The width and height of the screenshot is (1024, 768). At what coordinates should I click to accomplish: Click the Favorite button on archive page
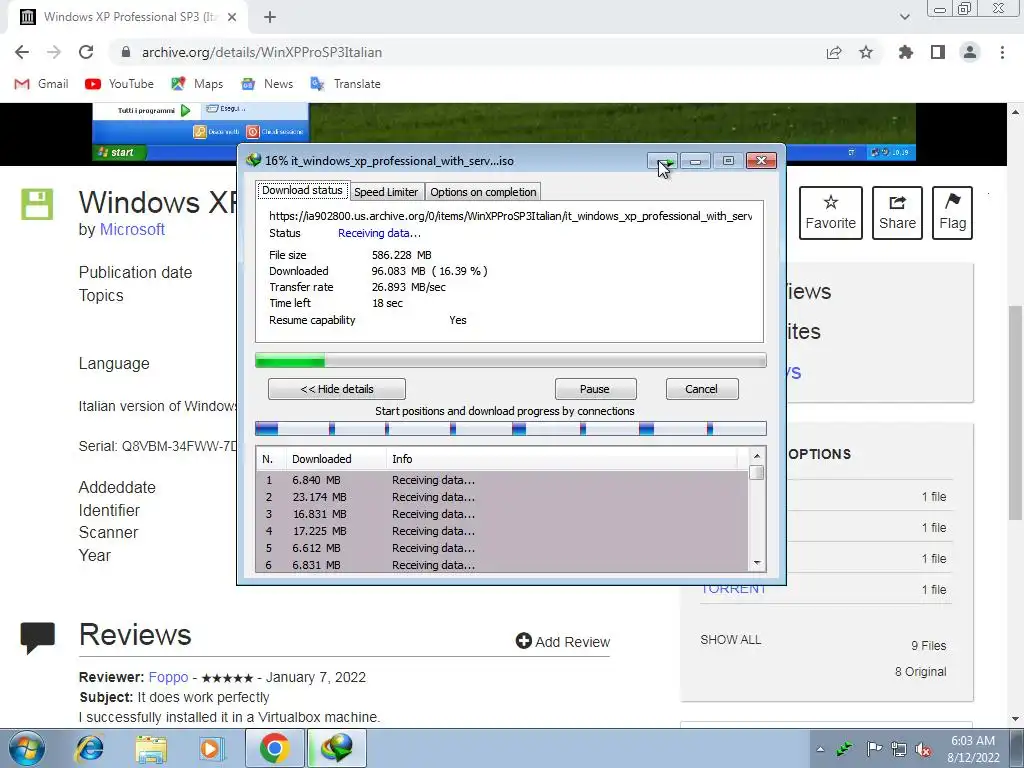(x=831, y=213)
